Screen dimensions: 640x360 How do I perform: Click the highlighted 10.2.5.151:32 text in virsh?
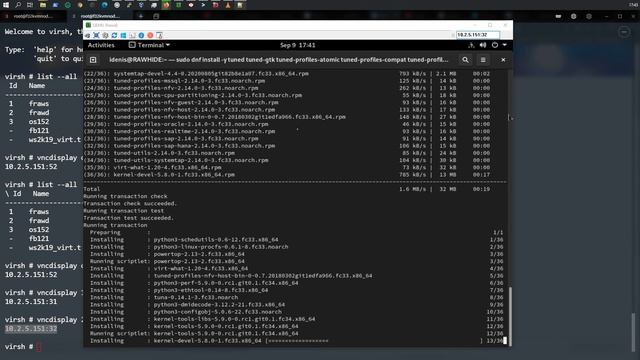click(x=31, y=329)
